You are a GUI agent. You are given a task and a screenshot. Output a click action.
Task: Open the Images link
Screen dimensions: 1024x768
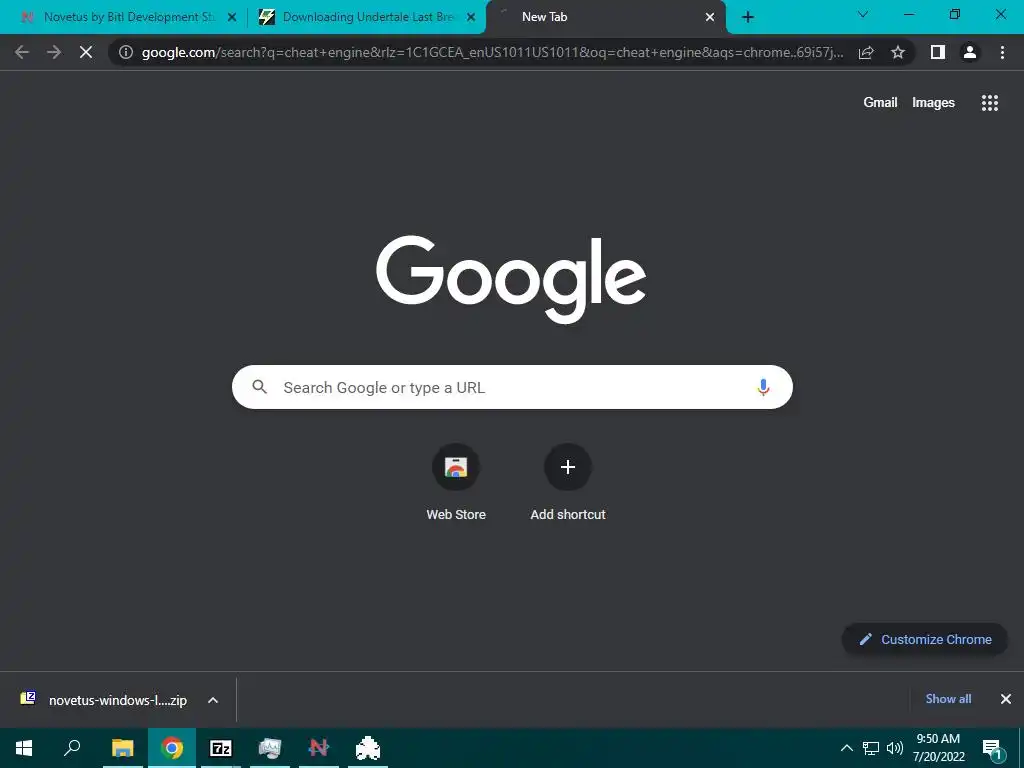933,103
